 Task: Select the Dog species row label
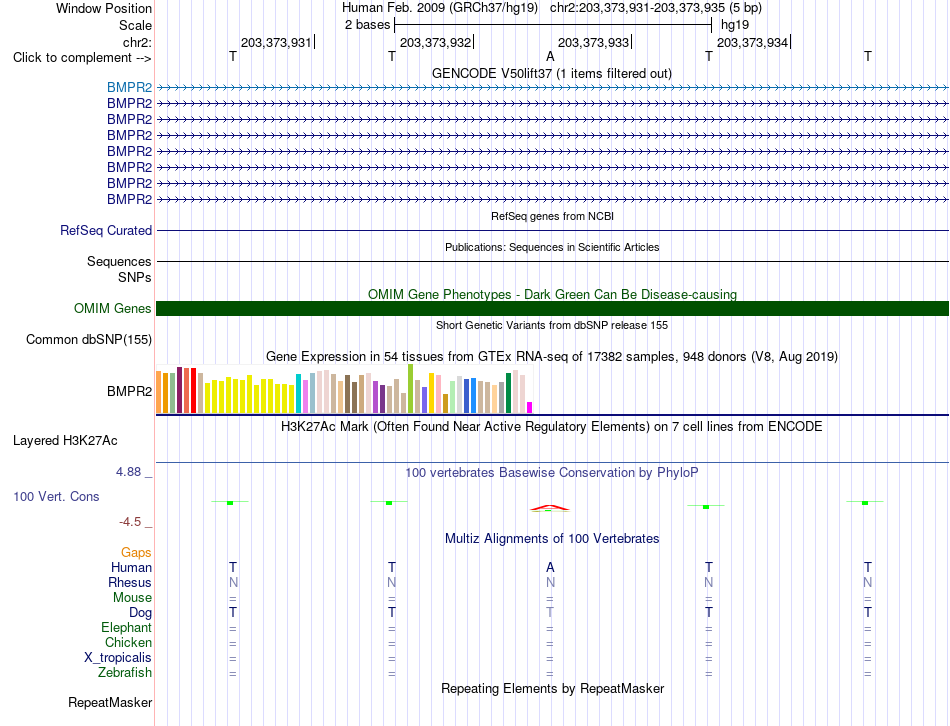140,613
